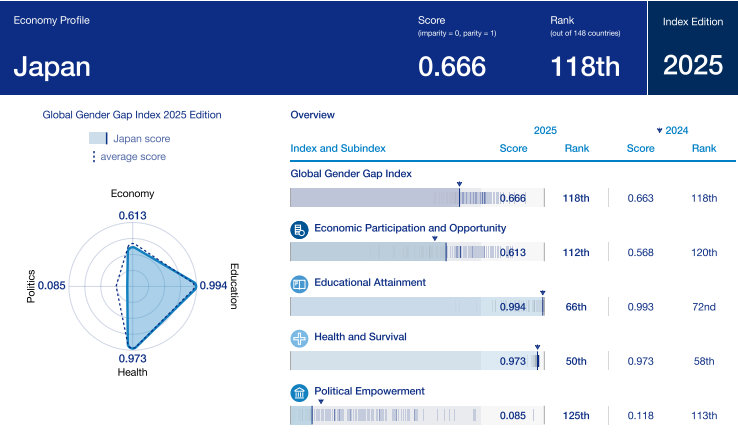Viewport: 738px width, 435px height.
Task: Click the Educational Attainment subindex label
Action: (370, 283)
